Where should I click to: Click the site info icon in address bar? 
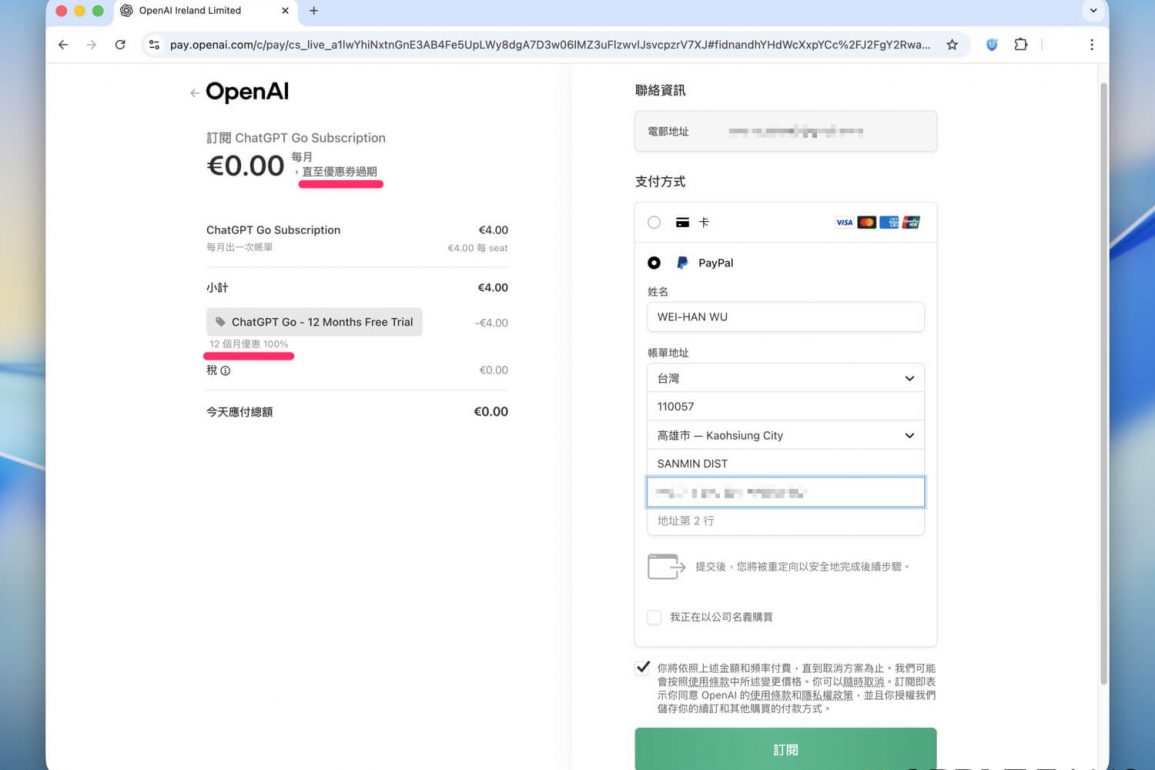click(x=154, y=45)
